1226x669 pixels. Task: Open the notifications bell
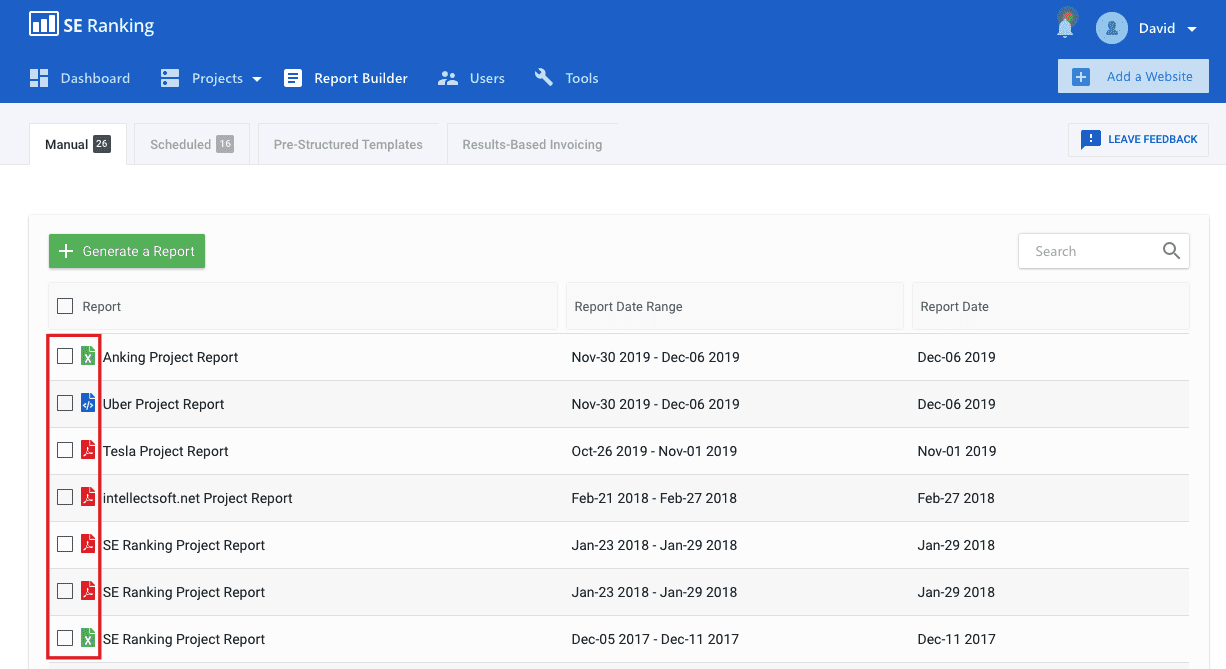coord(1065,26)
